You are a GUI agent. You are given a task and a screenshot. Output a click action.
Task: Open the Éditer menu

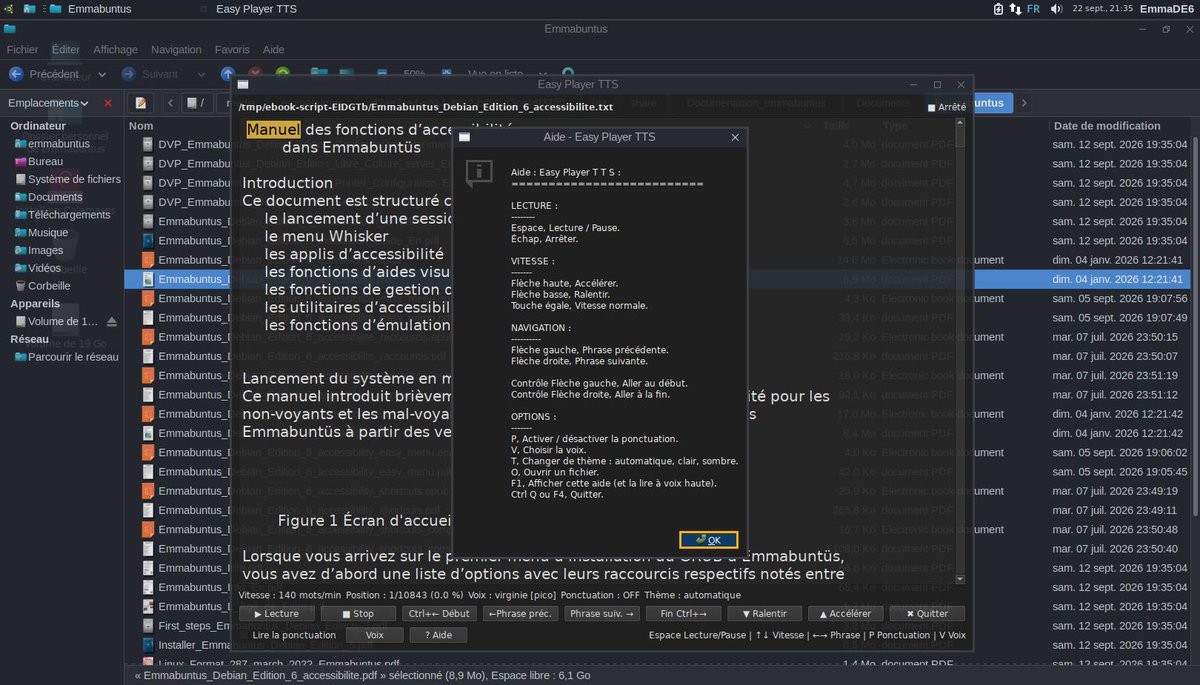pyautogui.click(x=66, y=49)
